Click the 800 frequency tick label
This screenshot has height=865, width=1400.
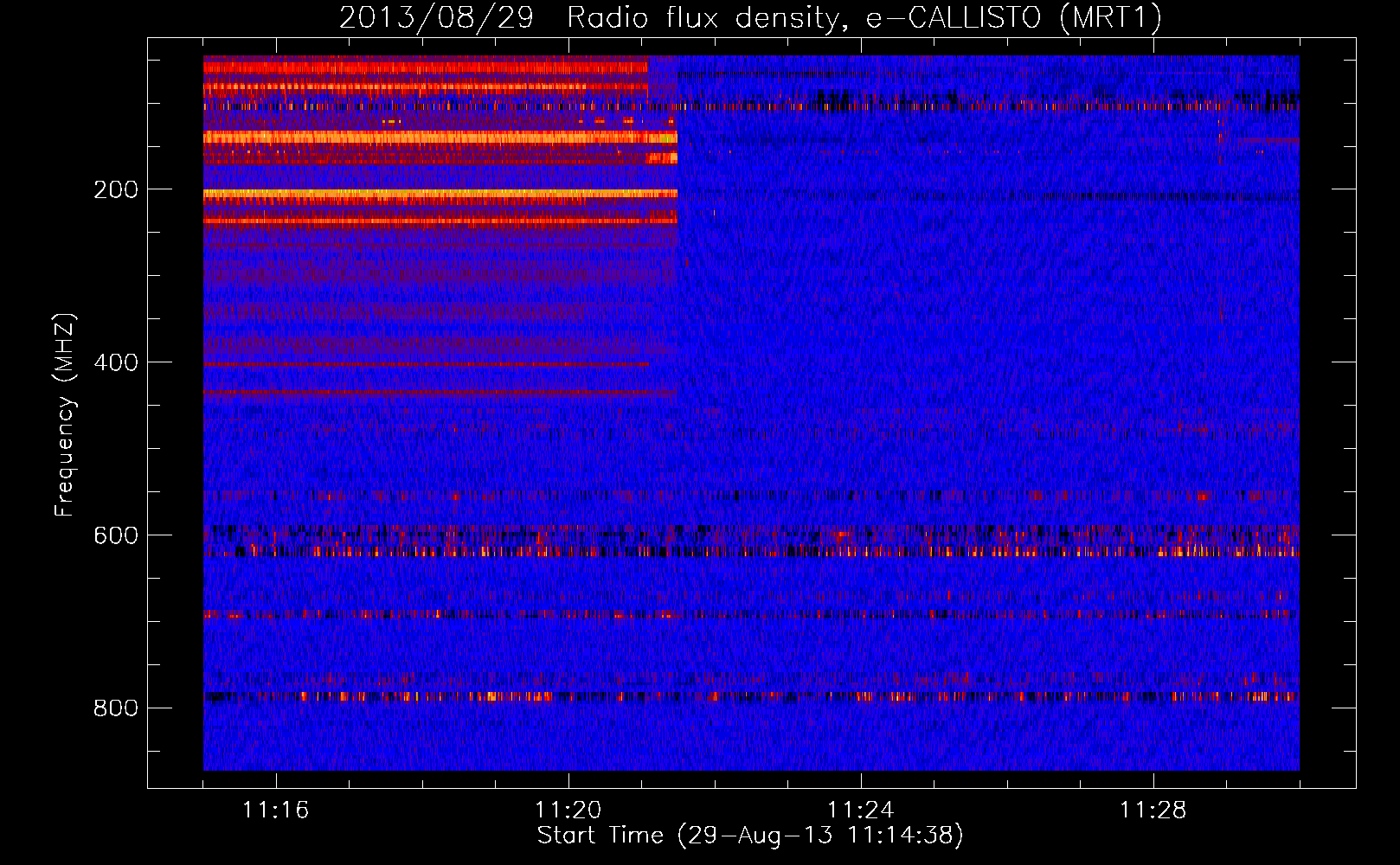coord(116,708)
